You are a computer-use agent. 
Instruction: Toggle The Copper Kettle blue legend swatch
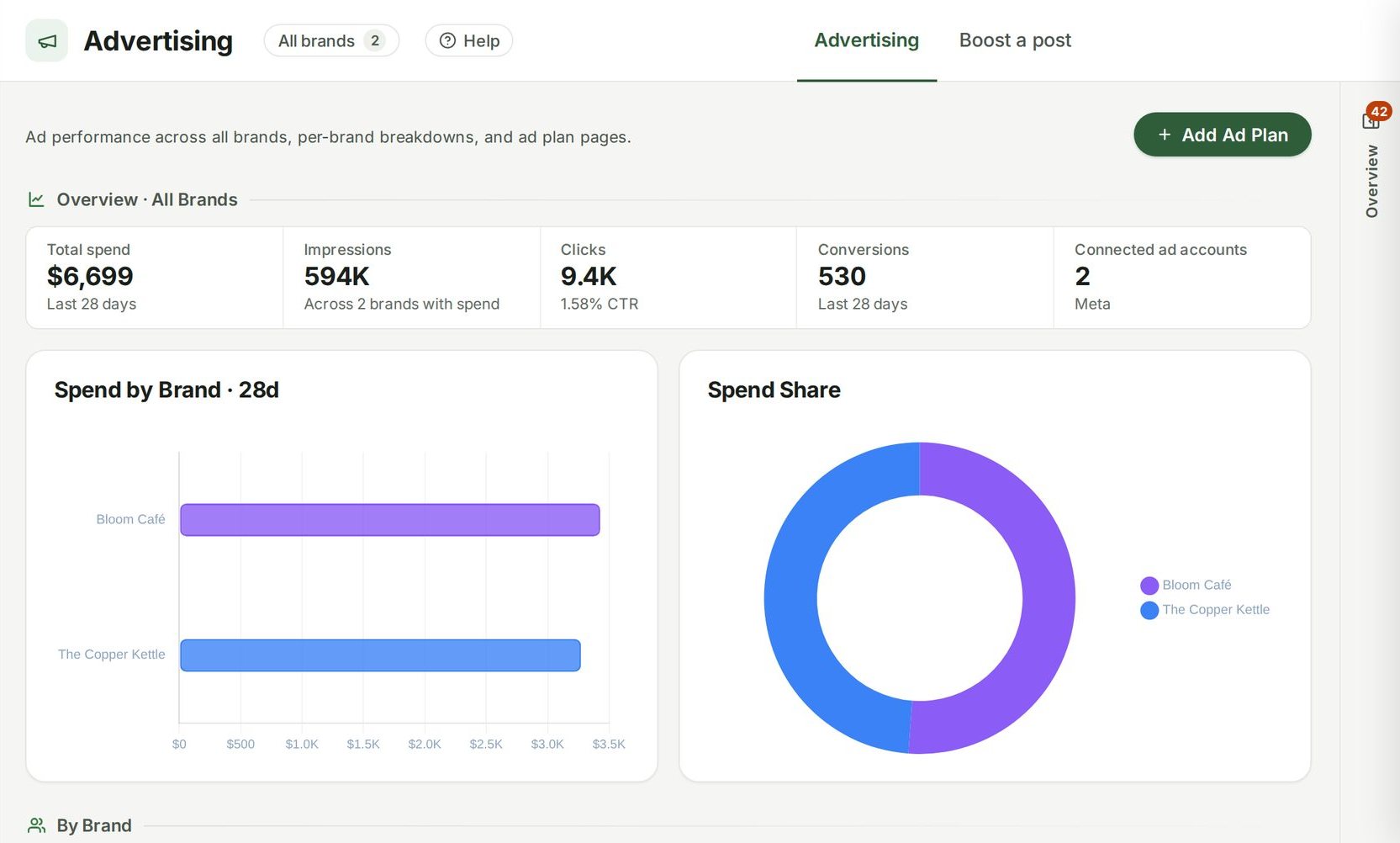1149,610
